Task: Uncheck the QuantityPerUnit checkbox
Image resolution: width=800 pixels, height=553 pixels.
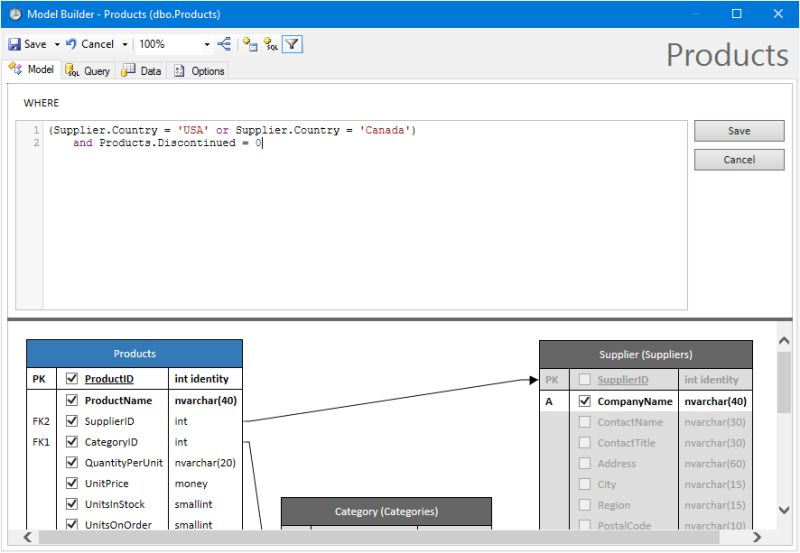Action: 72,462
